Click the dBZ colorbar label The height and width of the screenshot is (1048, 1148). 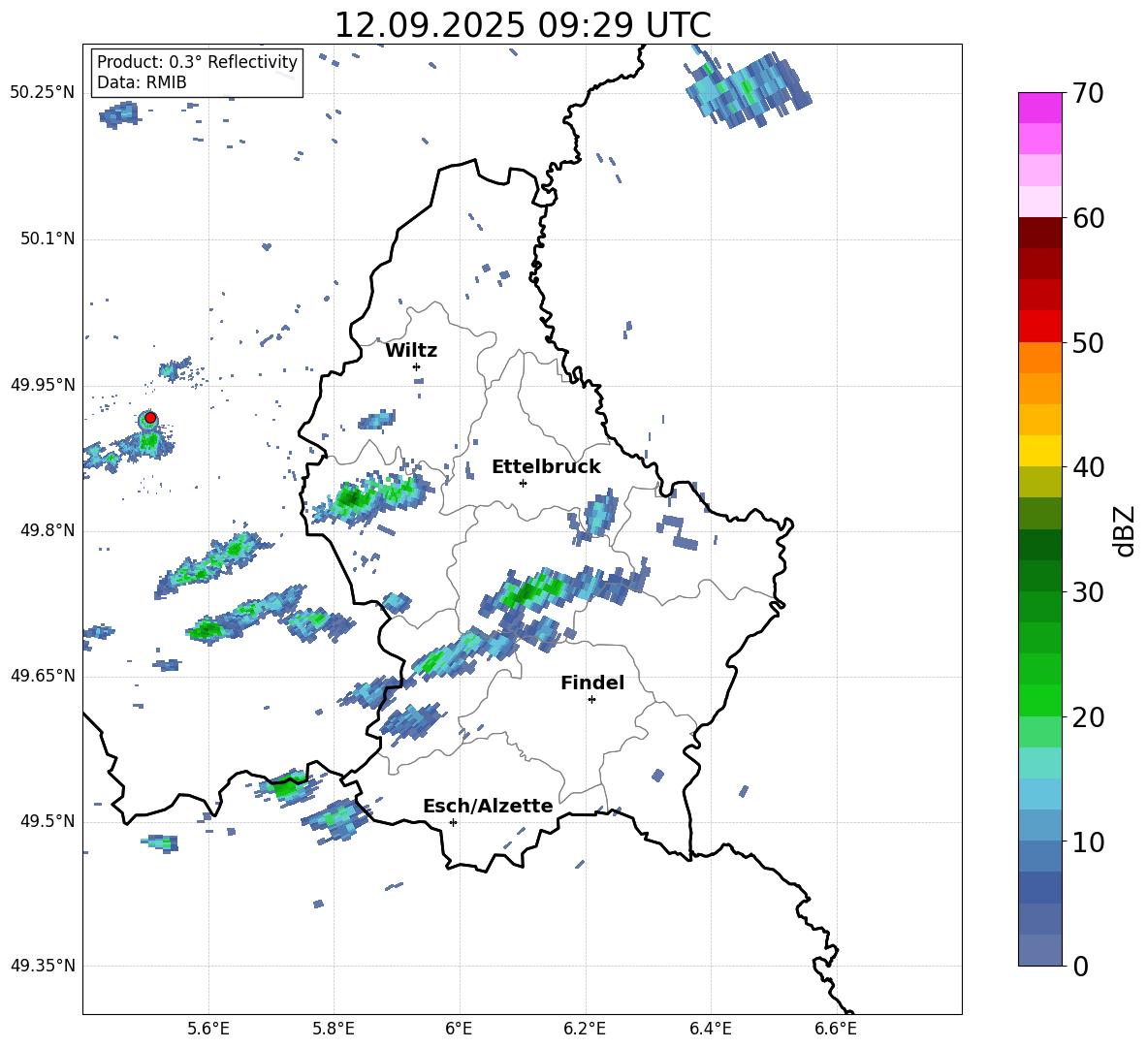[1126, 530]
